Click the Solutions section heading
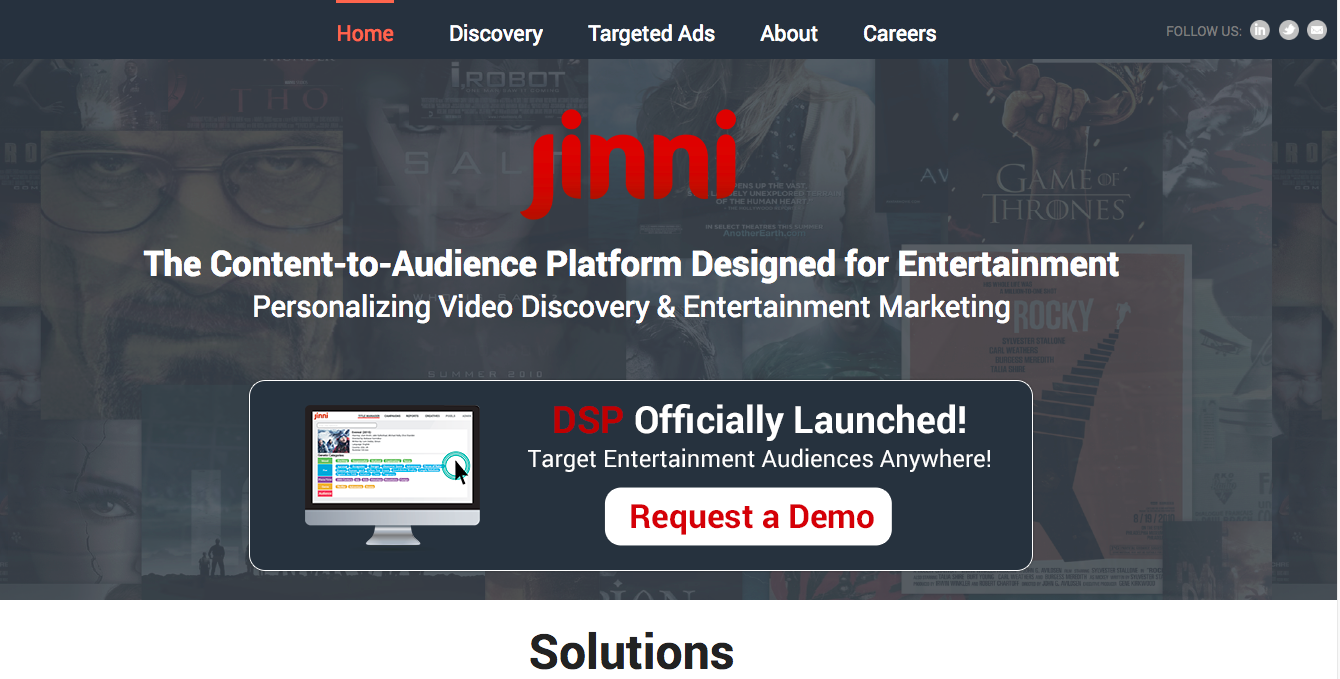Screen dimensions: 1340x679 click(x=631, y=651)
